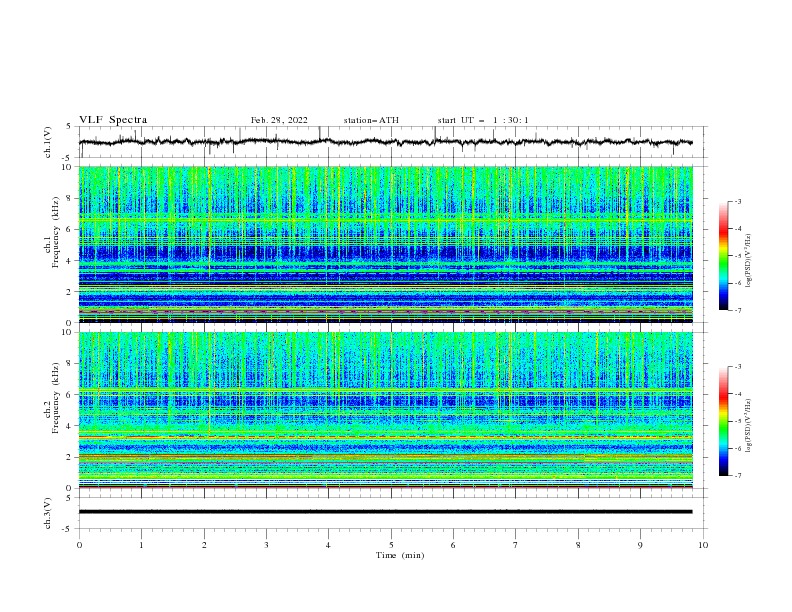The width and height of the screenshot is (792, 612).
Task: Click the ch.1 PSD color scale bar
Action: [724, 256]
